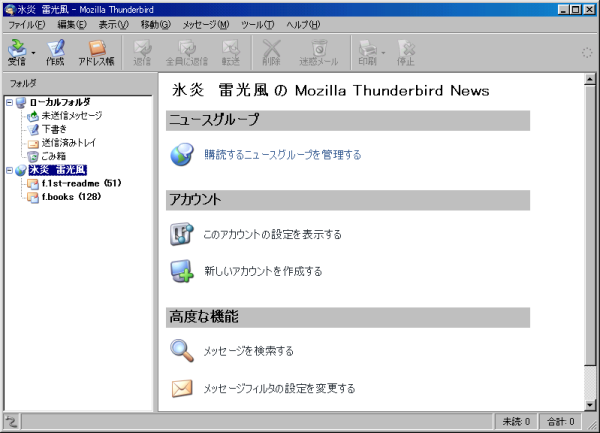The image size is (600, 433).
Task: Click the 下書き folder pencil icon
Action: click(33, 130)
